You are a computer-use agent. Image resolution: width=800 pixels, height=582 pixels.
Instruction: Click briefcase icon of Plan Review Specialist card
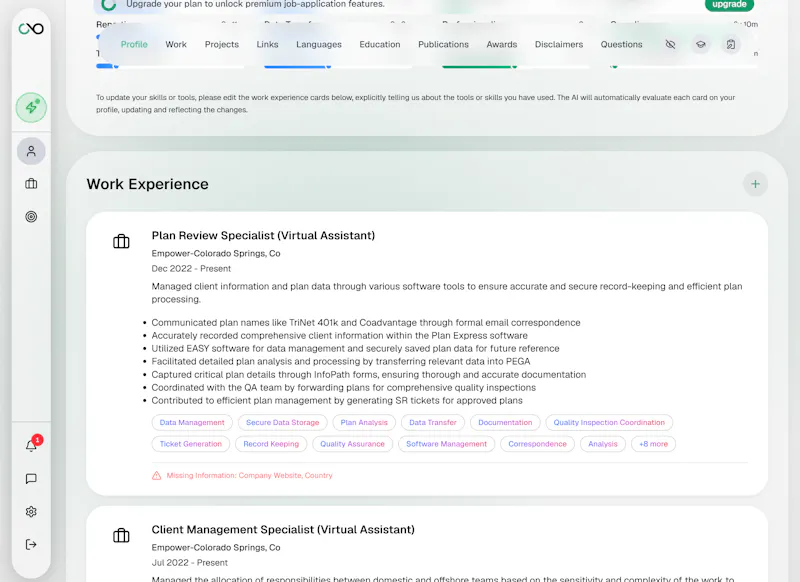[x=121, y=241]
